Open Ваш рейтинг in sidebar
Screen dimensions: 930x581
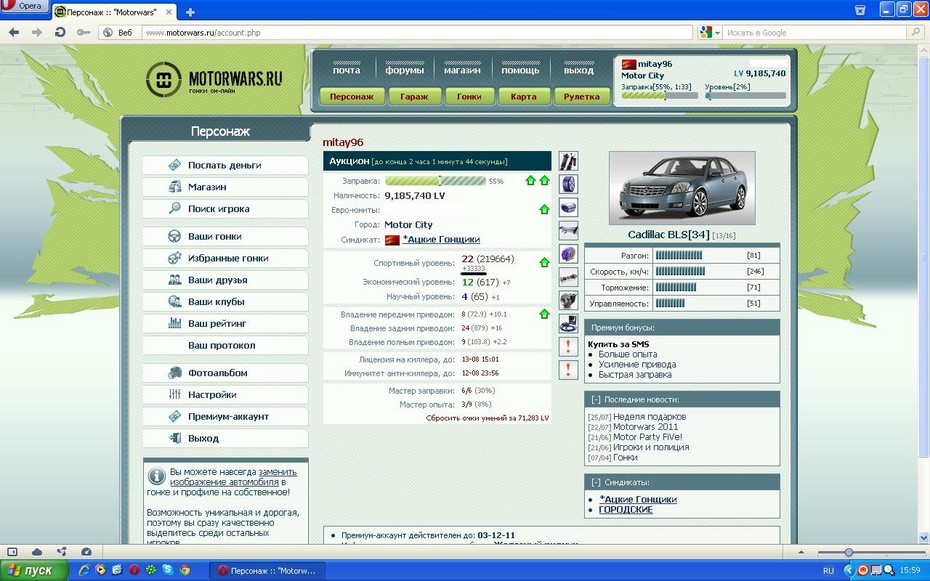225,324
